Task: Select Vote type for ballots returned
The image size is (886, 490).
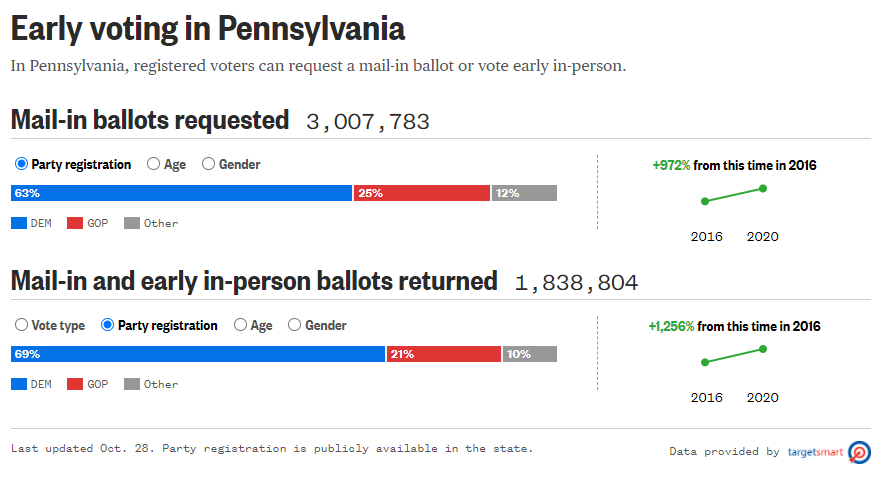Action: pyautogui.click(x=21, y=325)
